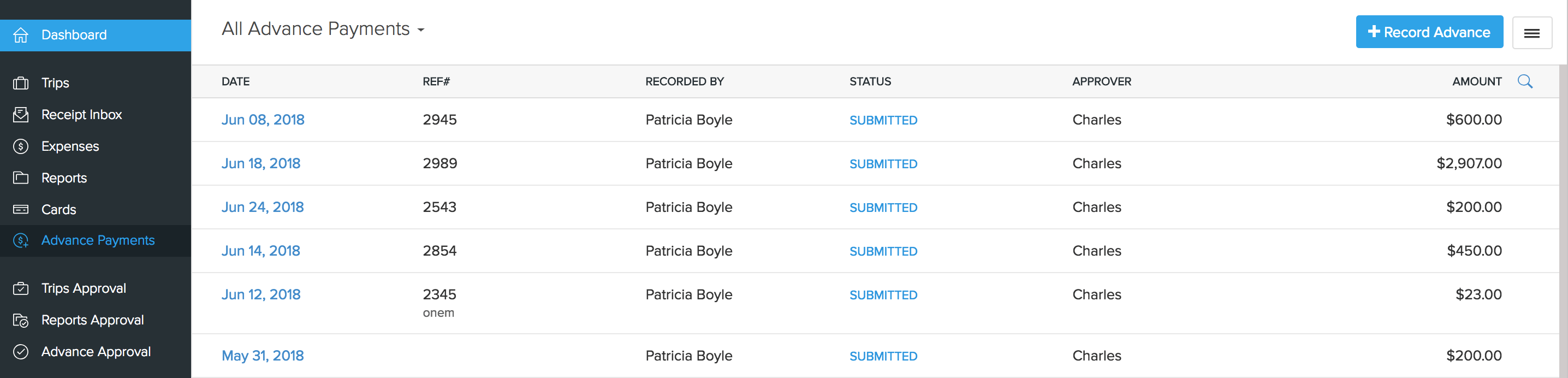The height and width of the screenshot is (378, 1568).
Task: Click the Trips suitcase icon
Action: coord(21,83)
